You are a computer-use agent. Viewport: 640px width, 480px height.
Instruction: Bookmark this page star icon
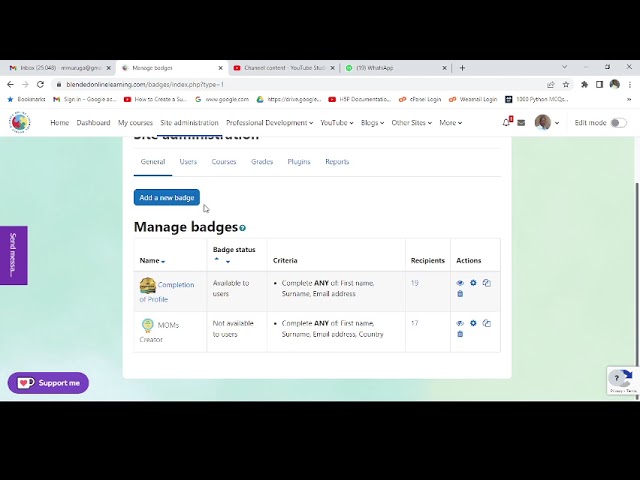click(566, 84)
